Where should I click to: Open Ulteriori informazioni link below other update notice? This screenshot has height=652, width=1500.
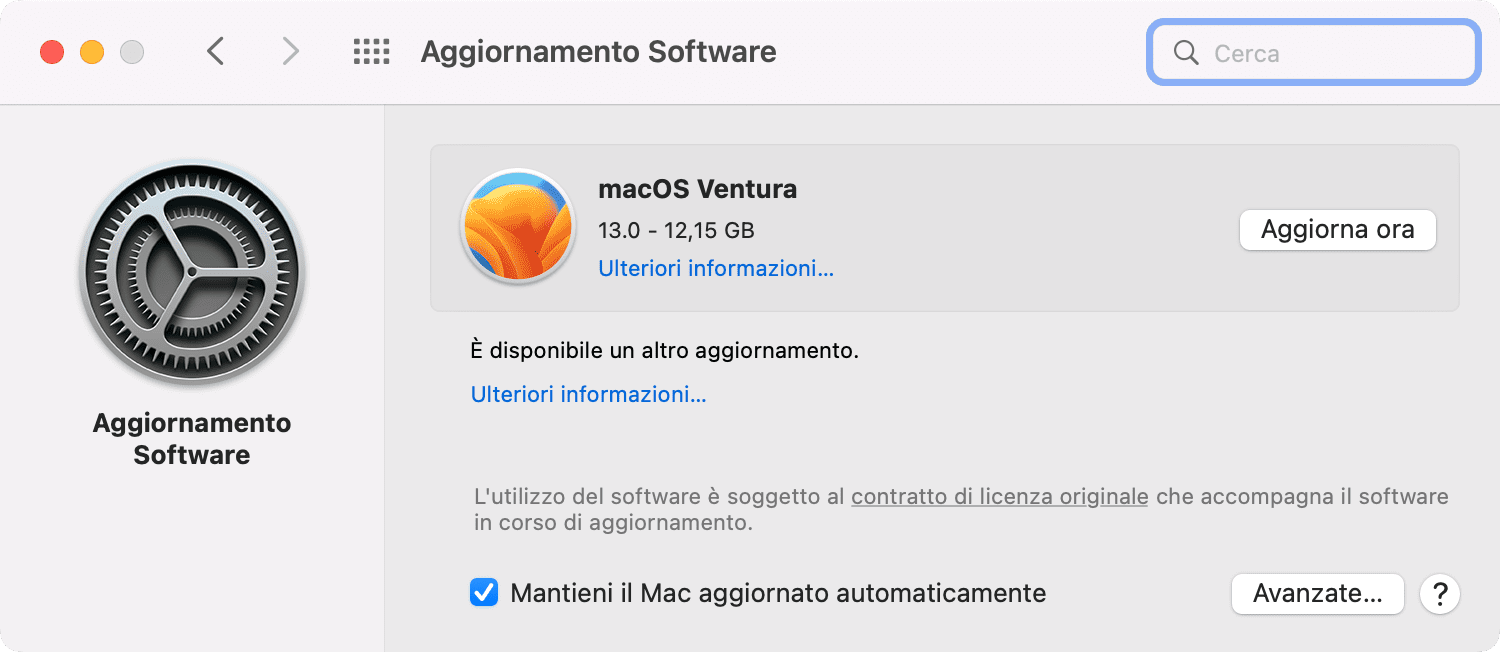click(589, 395)
